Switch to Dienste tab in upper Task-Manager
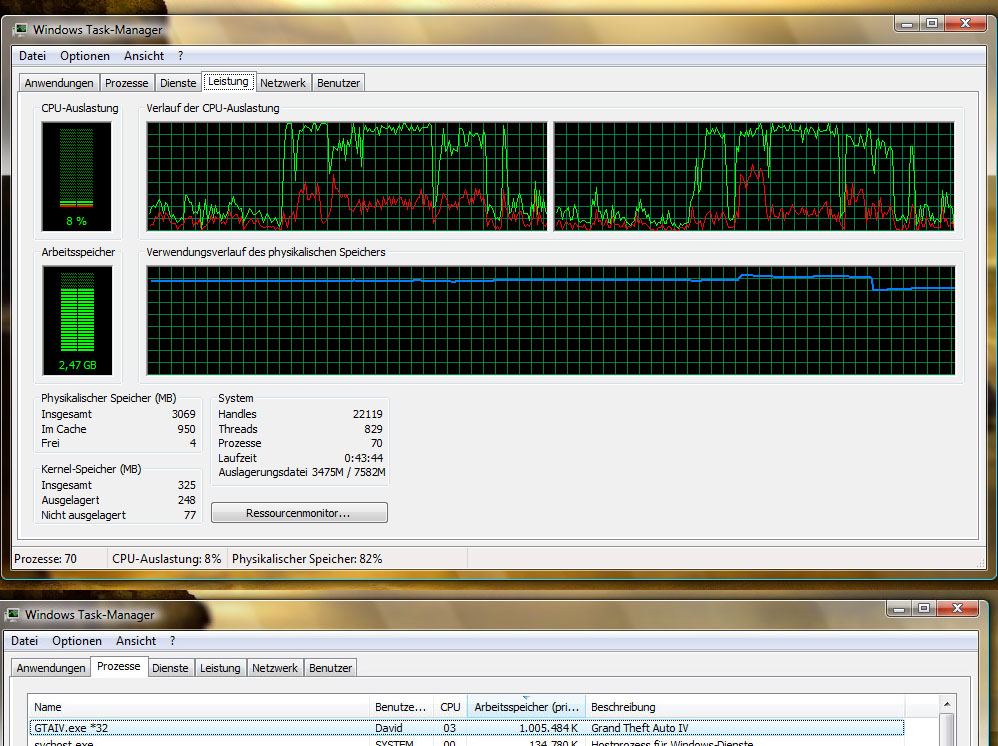The height and width of the screenshot is (746, 998). click(178, 83)
